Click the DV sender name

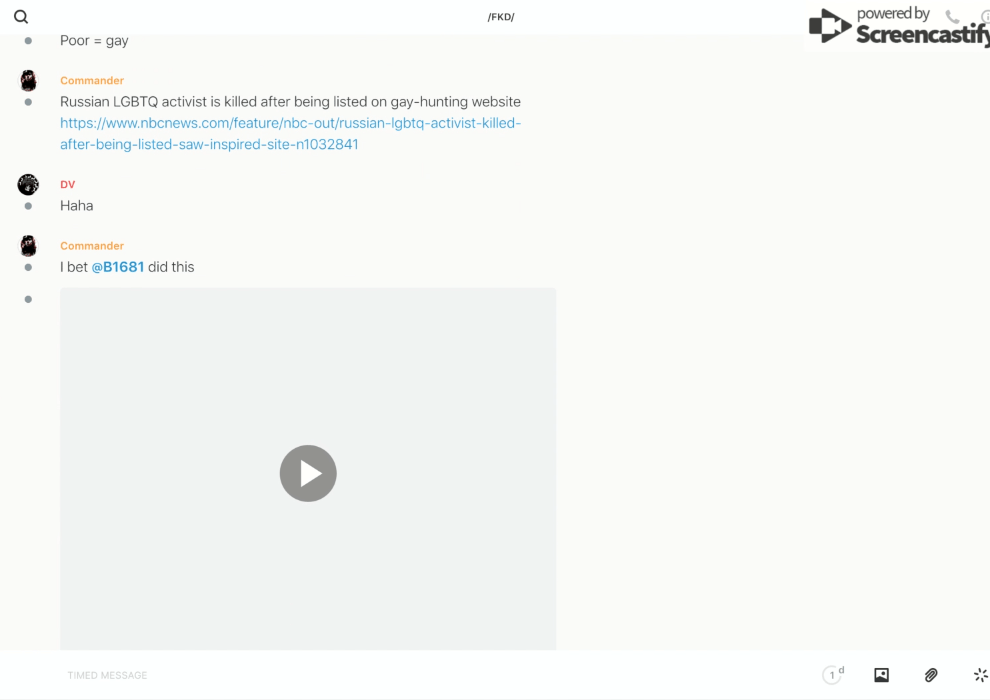coord(68,184)
